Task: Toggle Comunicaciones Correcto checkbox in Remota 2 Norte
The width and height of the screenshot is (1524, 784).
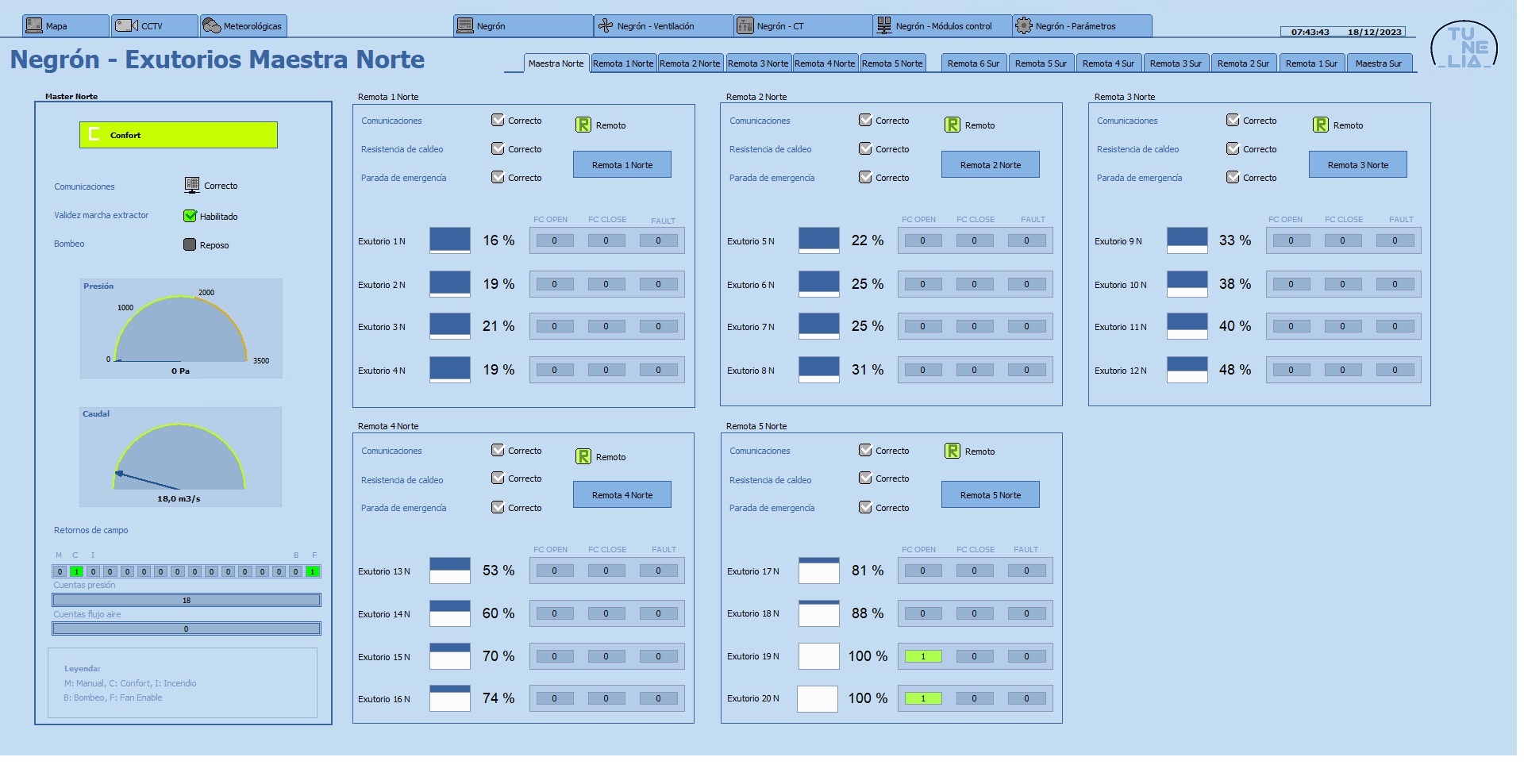Action: click(x=865, y=120)
